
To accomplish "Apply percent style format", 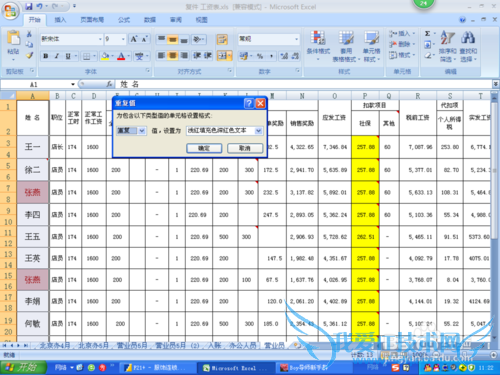I will [260, 56].
